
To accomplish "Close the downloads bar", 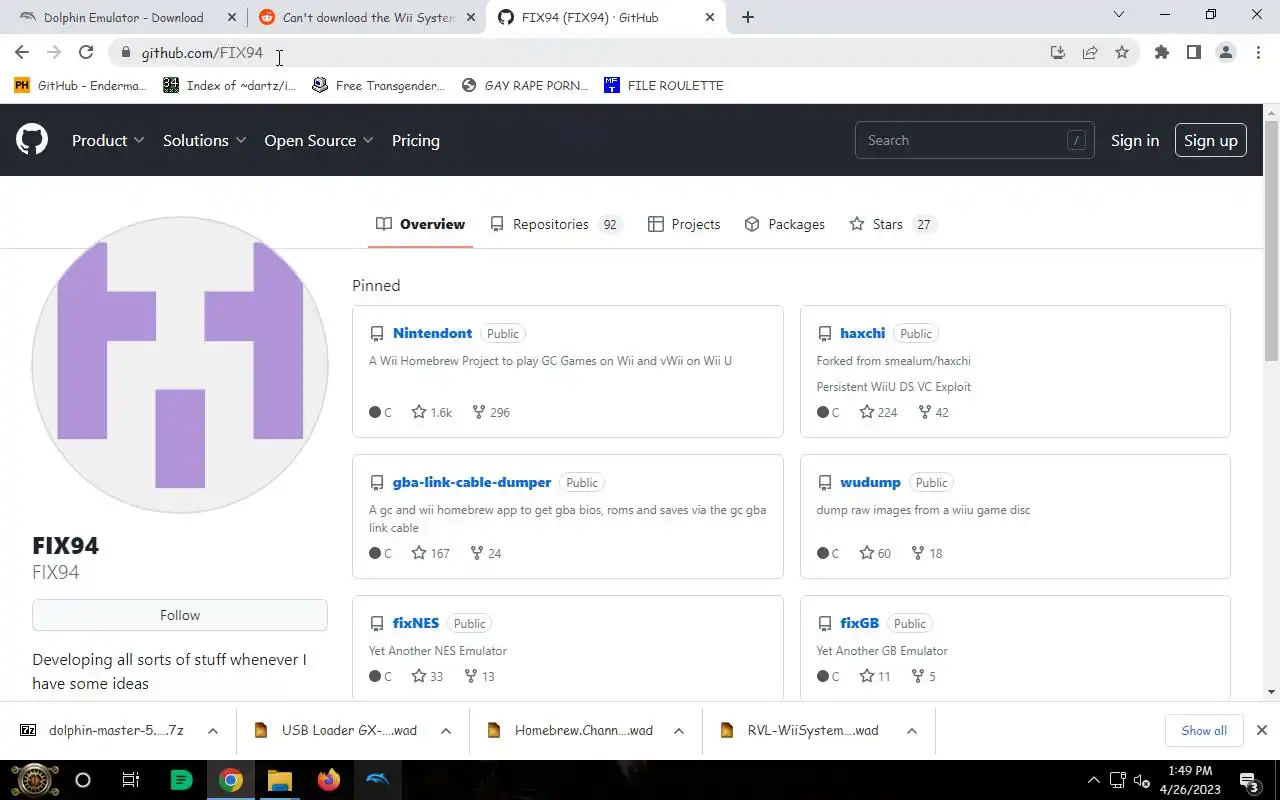I will pyautogui.click(x=1262, y=731).
